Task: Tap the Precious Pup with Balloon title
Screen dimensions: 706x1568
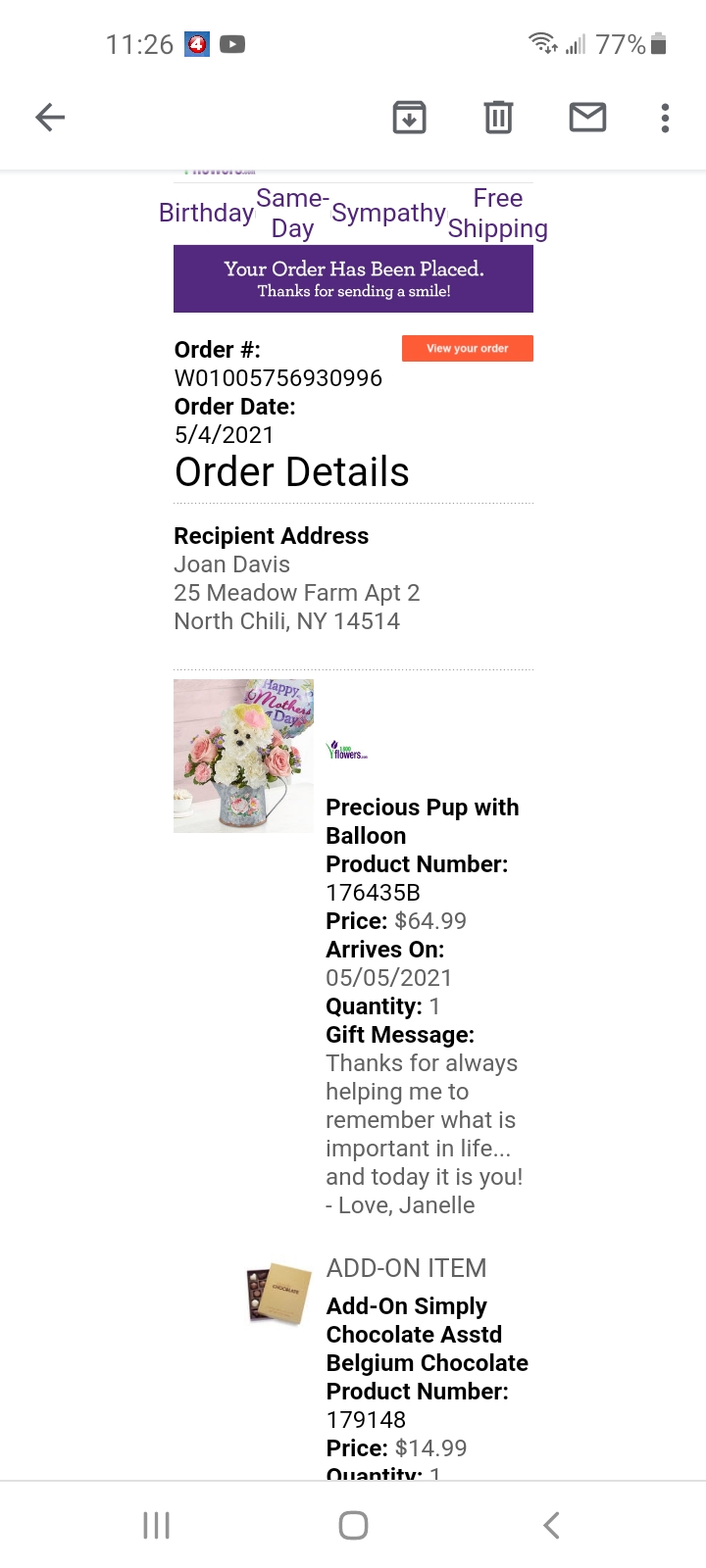Action: click(422, 821)
